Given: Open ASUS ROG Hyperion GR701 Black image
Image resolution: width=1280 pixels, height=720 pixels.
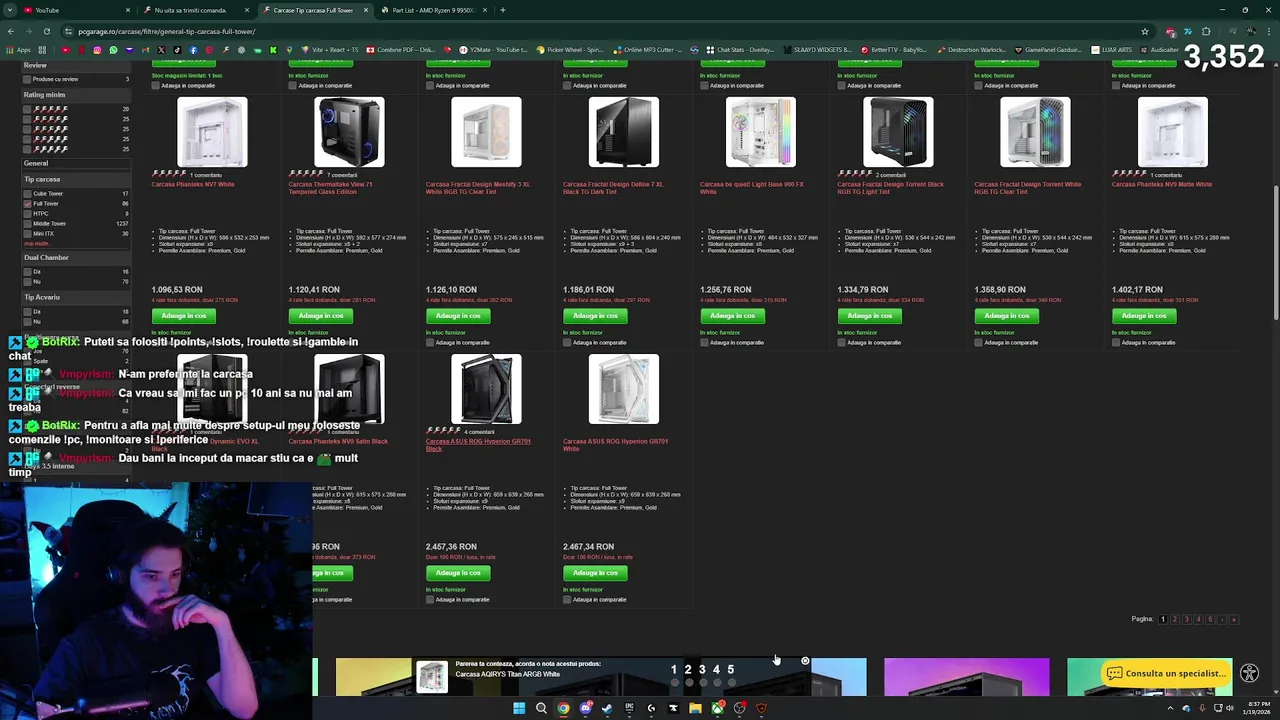Looking at the screenshot, I should coord(486,389).
